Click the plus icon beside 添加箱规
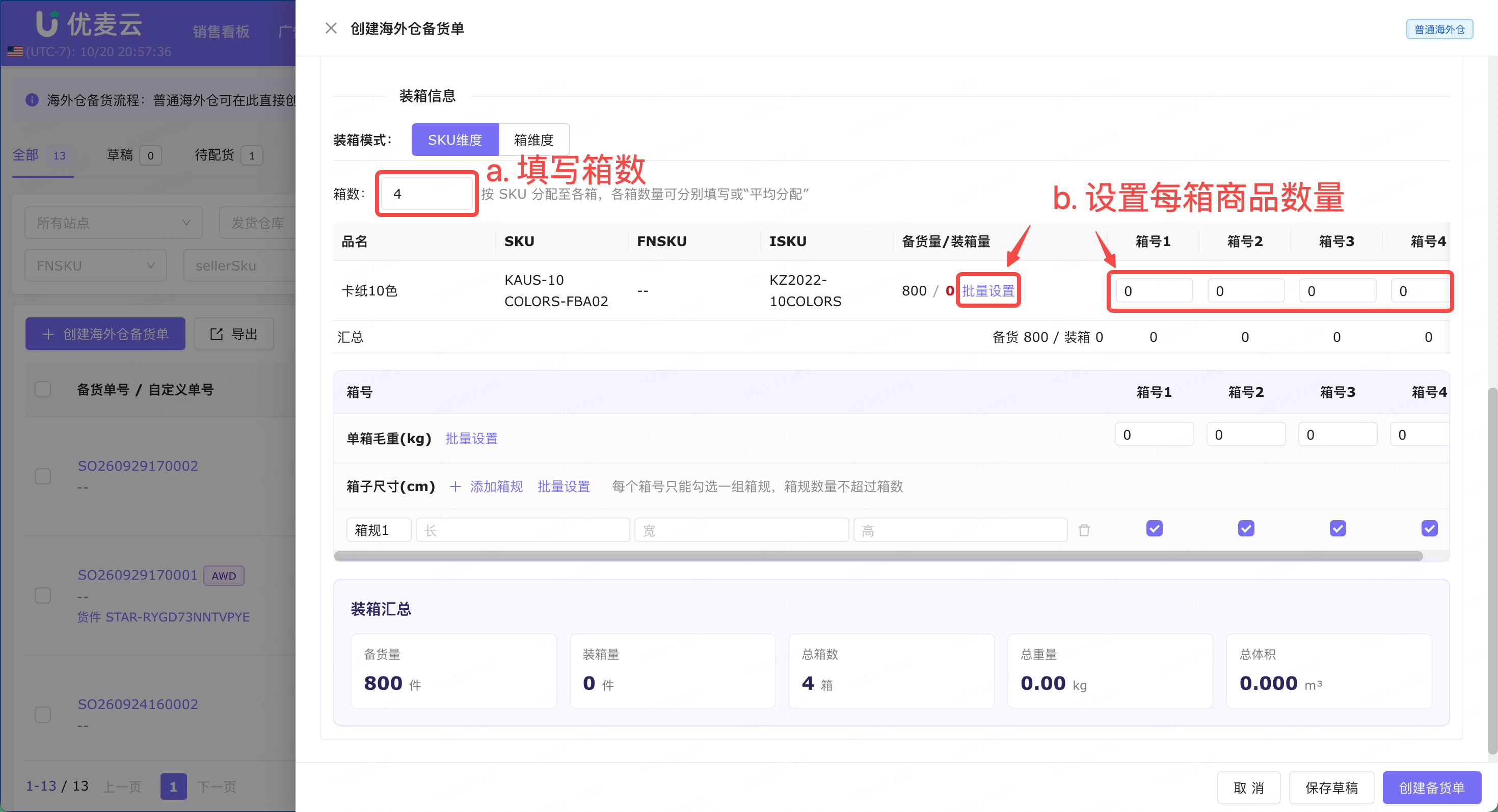This screenshot has height=812, width=1498. coord(456,486)
